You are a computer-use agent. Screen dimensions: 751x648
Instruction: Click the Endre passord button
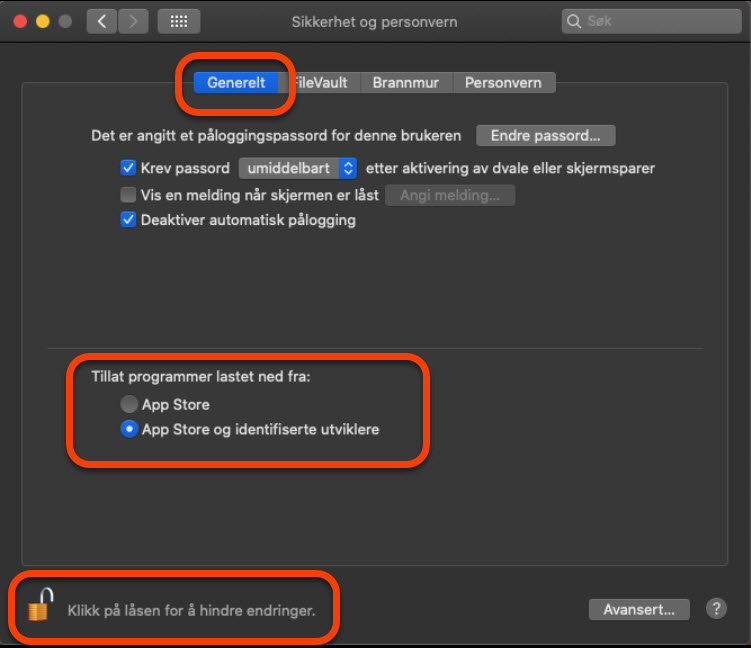pos(545,135)
